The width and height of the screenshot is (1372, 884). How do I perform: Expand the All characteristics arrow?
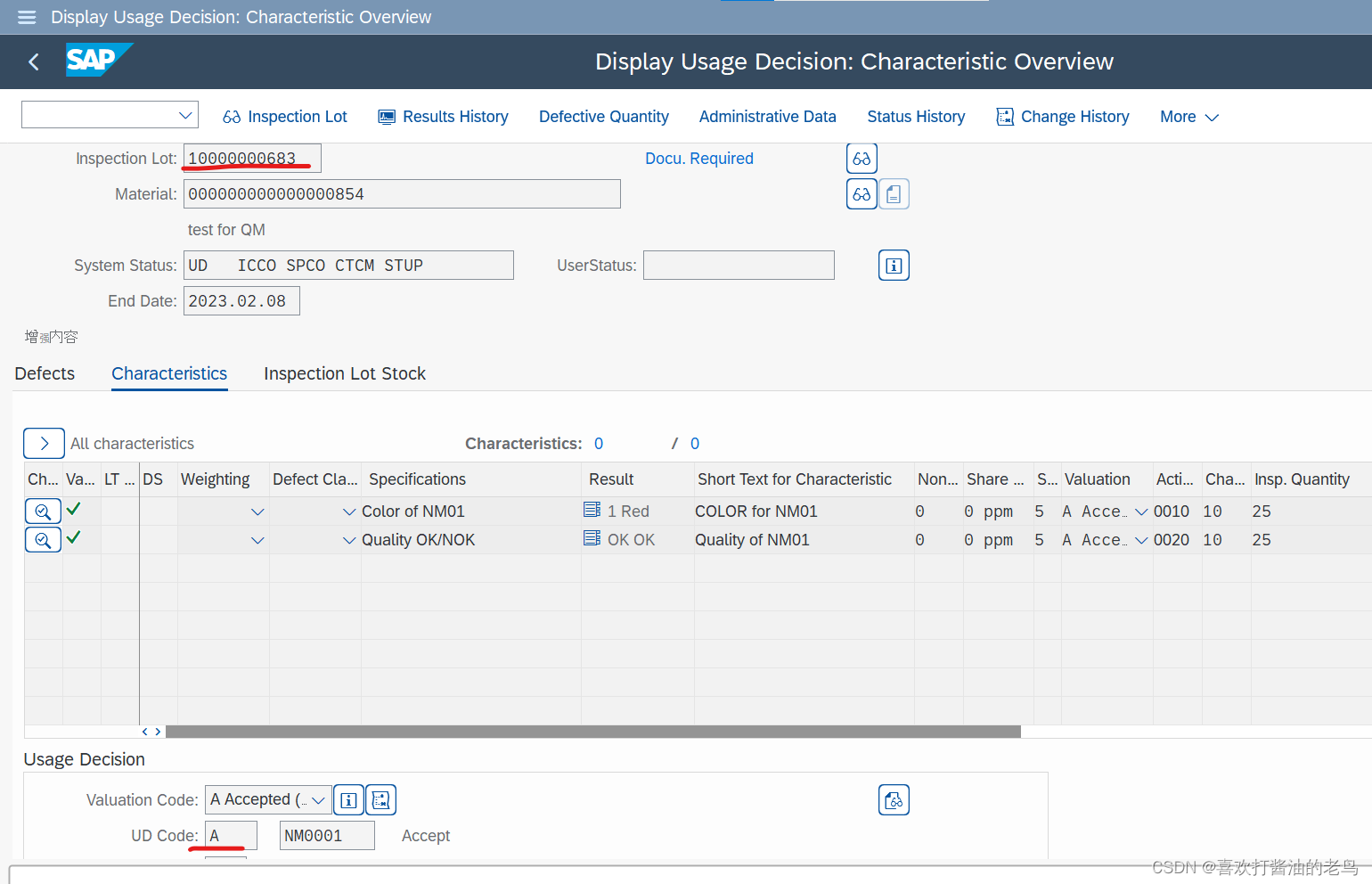(44, 443)
